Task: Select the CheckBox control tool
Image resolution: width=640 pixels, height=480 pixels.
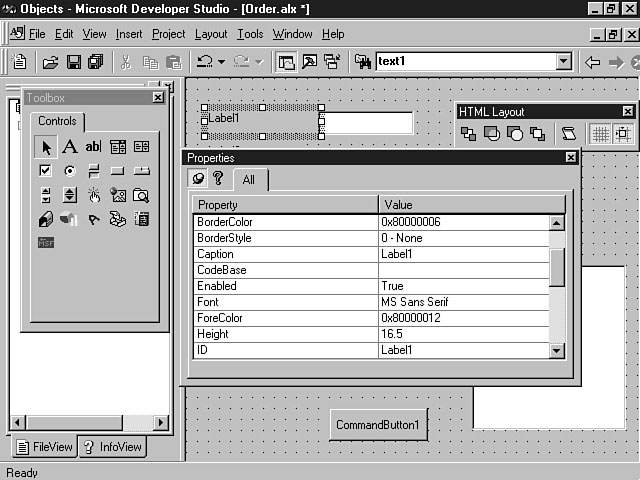Action: (45, 171)
